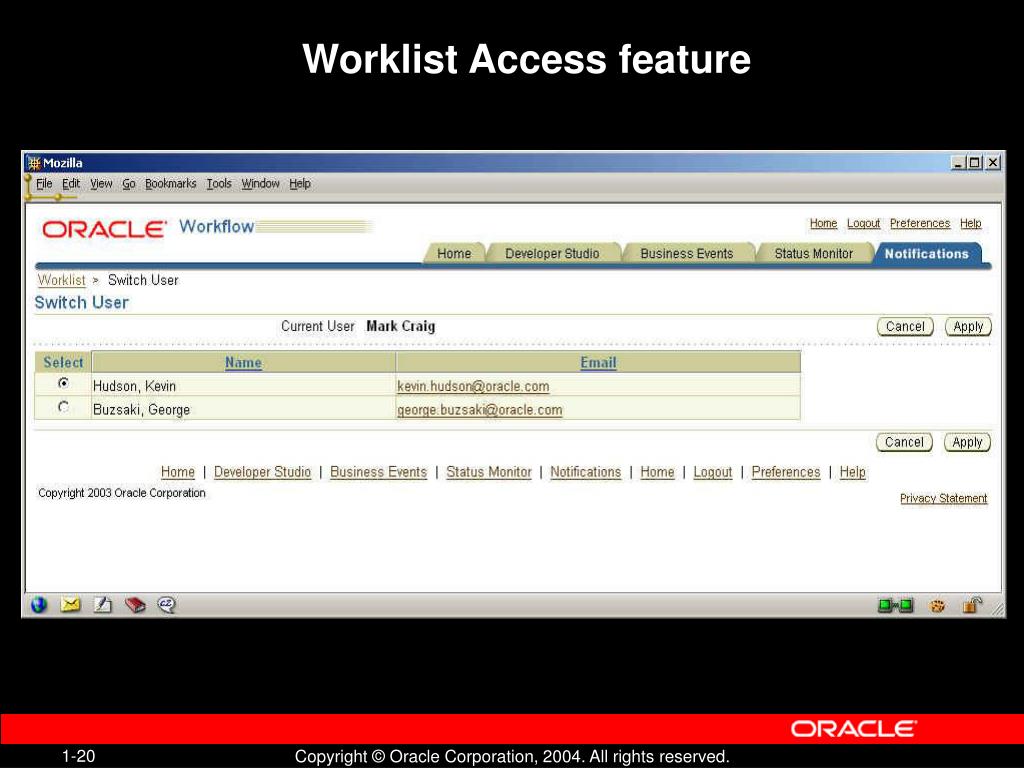Open Mail envelope icon in status bar
Viewport: 1024px width, 768px height.
[71, 605]
